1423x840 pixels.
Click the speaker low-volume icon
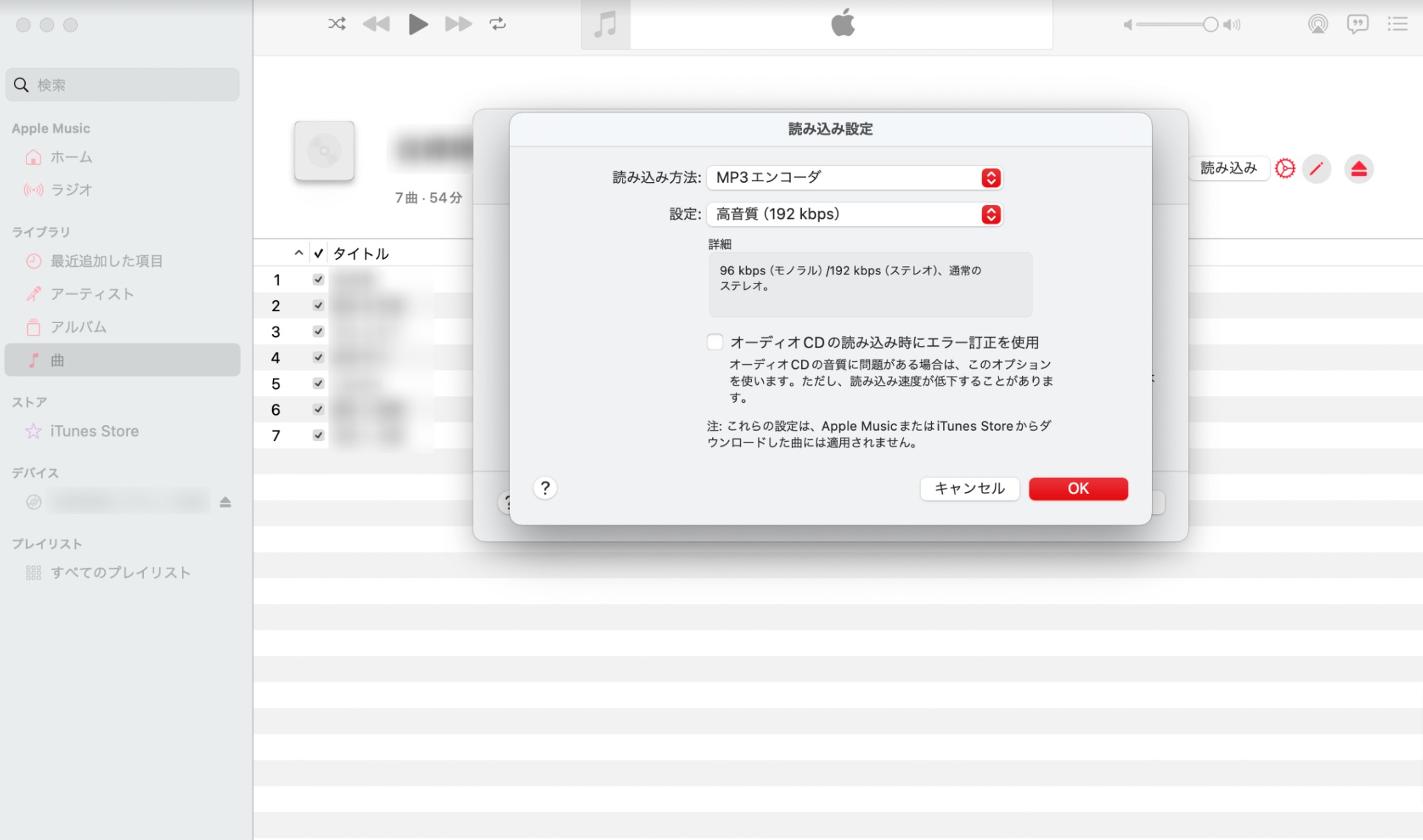[x=1128, y=25]
